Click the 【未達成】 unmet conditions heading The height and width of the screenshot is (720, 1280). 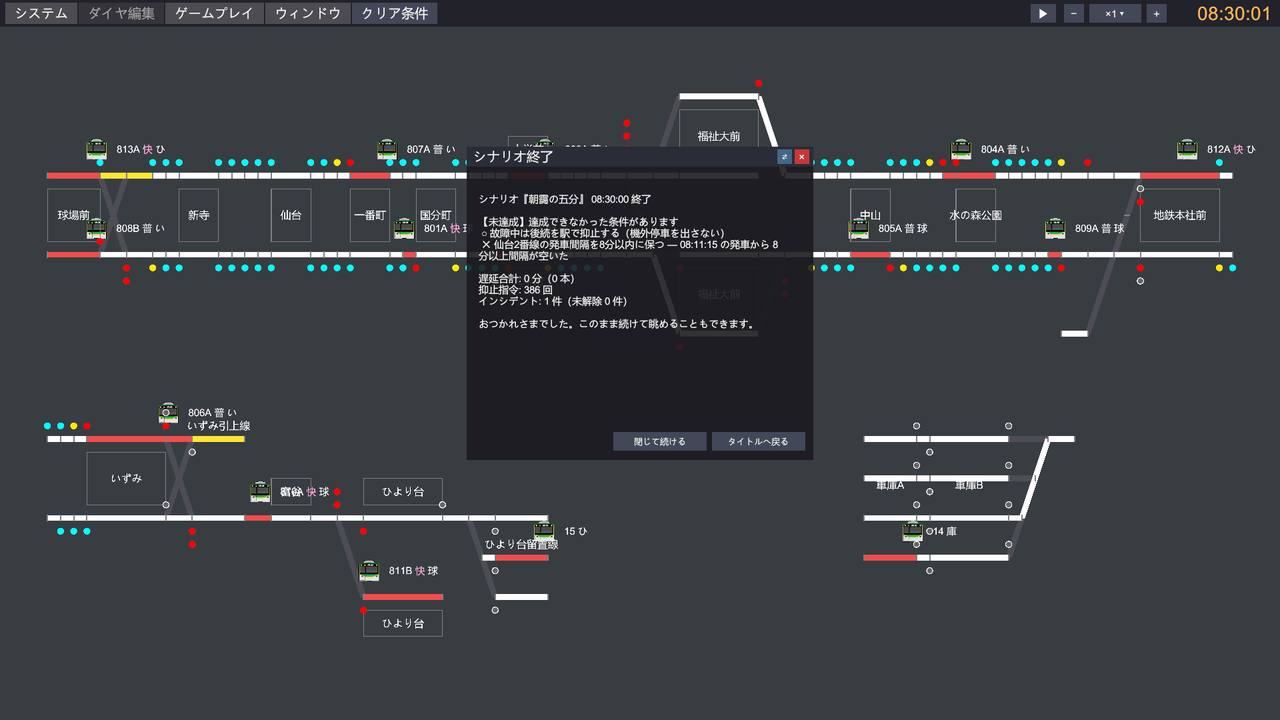pyautogui.click(x=579, y=222)
